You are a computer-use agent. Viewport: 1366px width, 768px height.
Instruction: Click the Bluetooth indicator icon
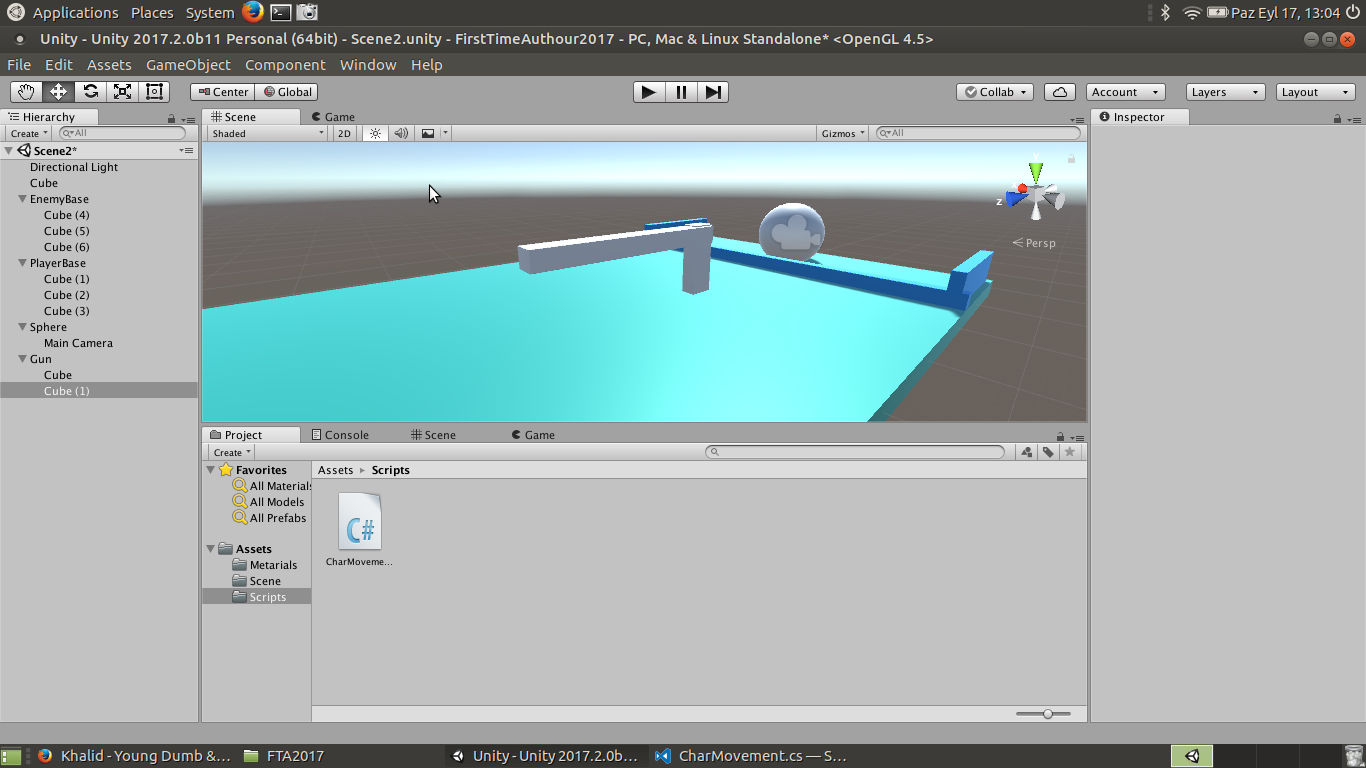1165,12
